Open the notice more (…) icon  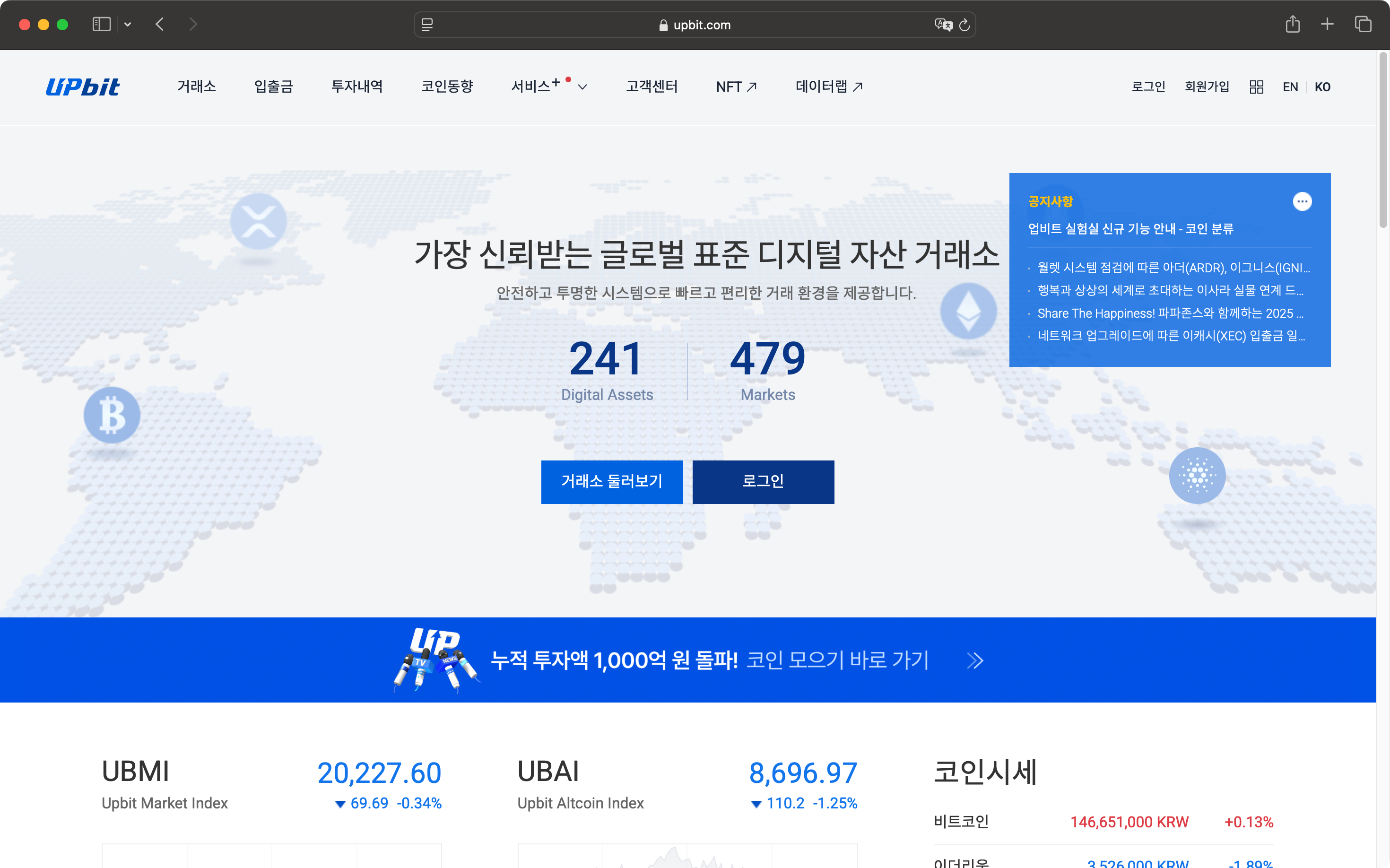click(1302, 201)
